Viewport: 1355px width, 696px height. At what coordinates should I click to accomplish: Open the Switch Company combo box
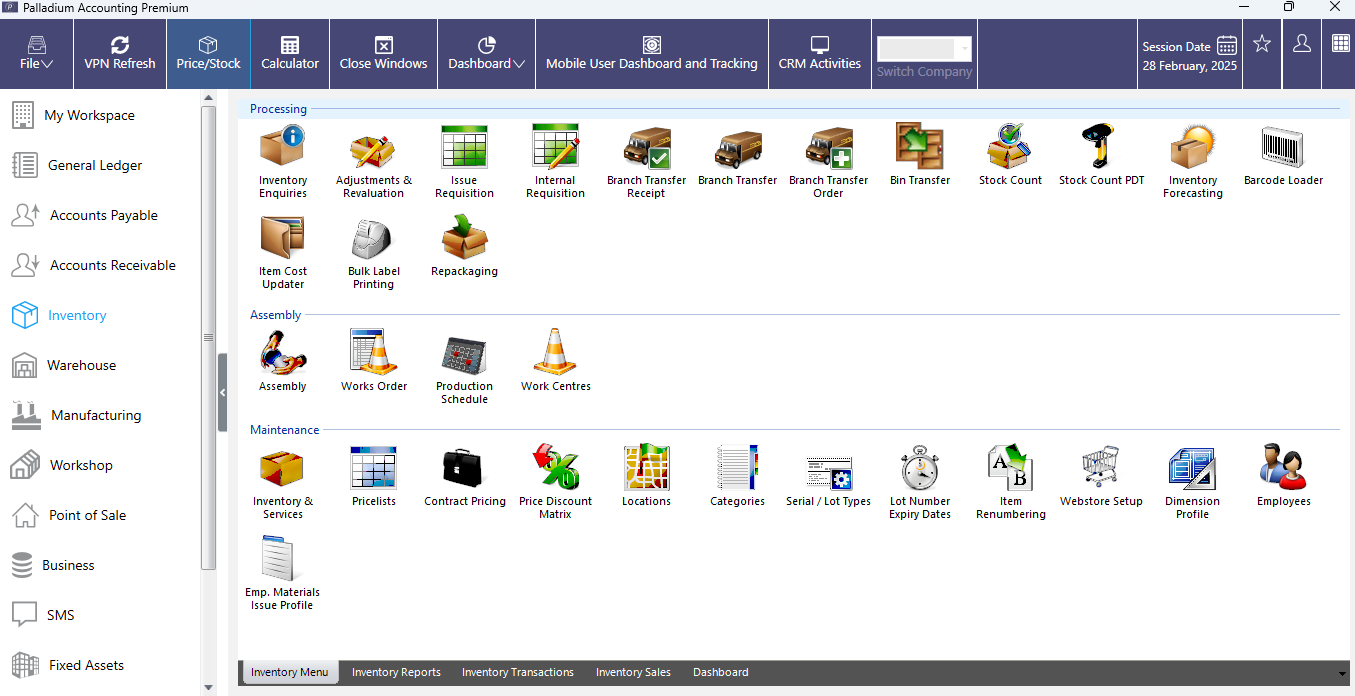924,48
